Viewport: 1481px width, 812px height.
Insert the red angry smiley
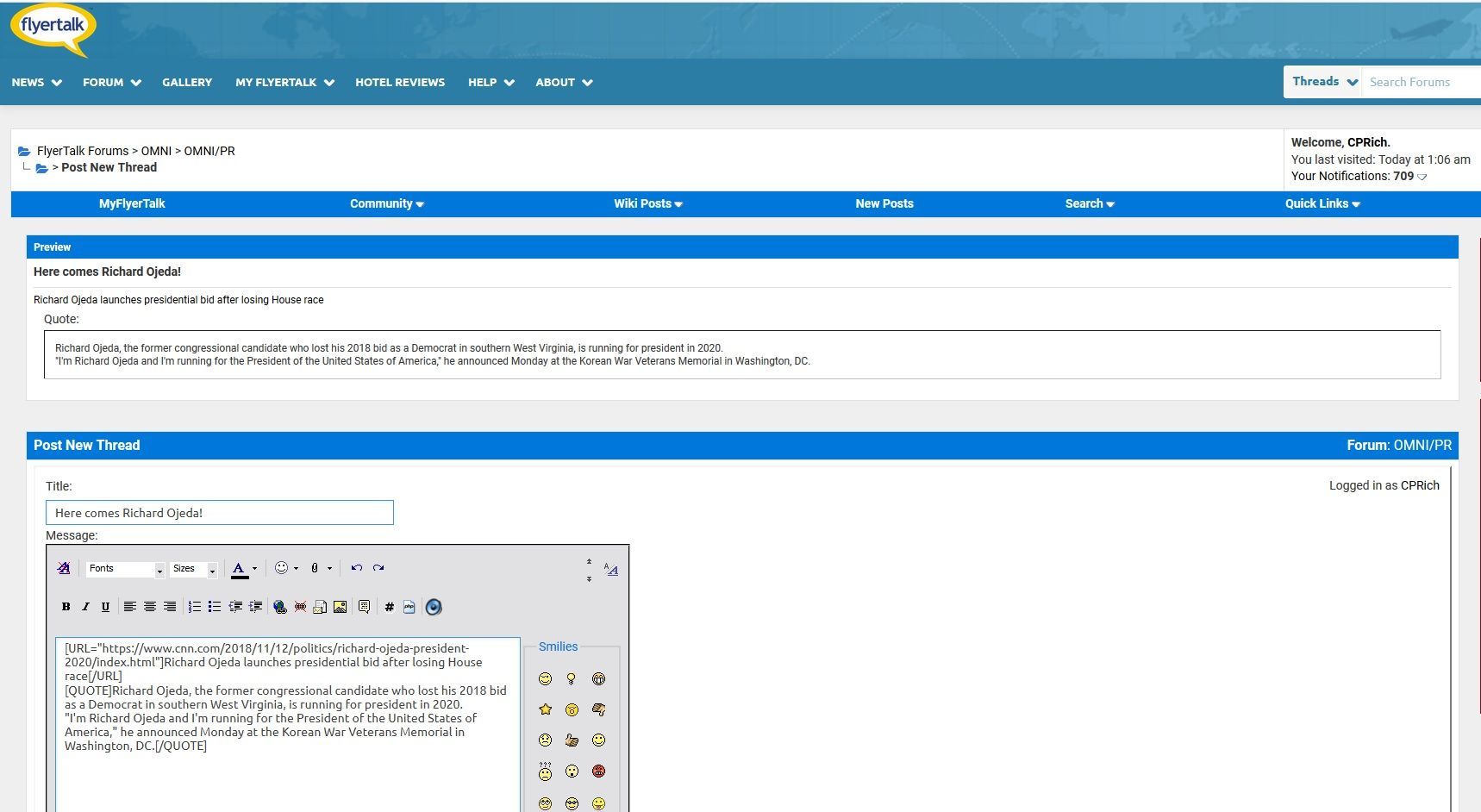pos(598,771)
